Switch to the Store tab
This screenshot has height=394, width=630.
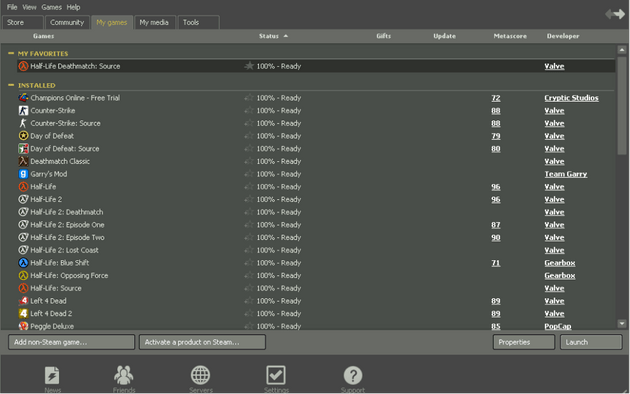point(22,22)
